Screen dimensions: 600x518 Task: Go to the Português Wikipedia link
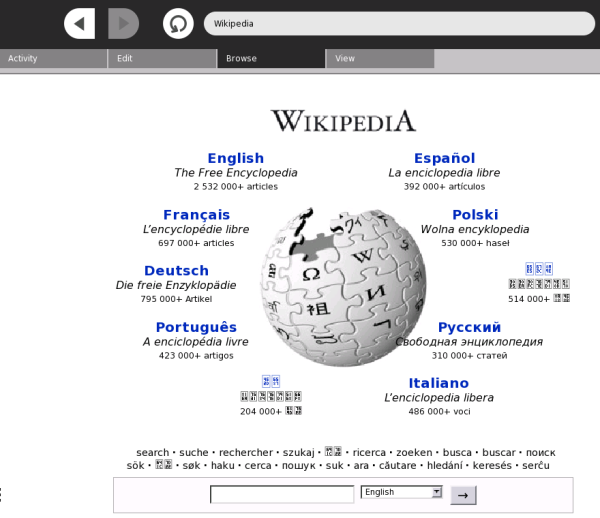[x=196, y=327]
